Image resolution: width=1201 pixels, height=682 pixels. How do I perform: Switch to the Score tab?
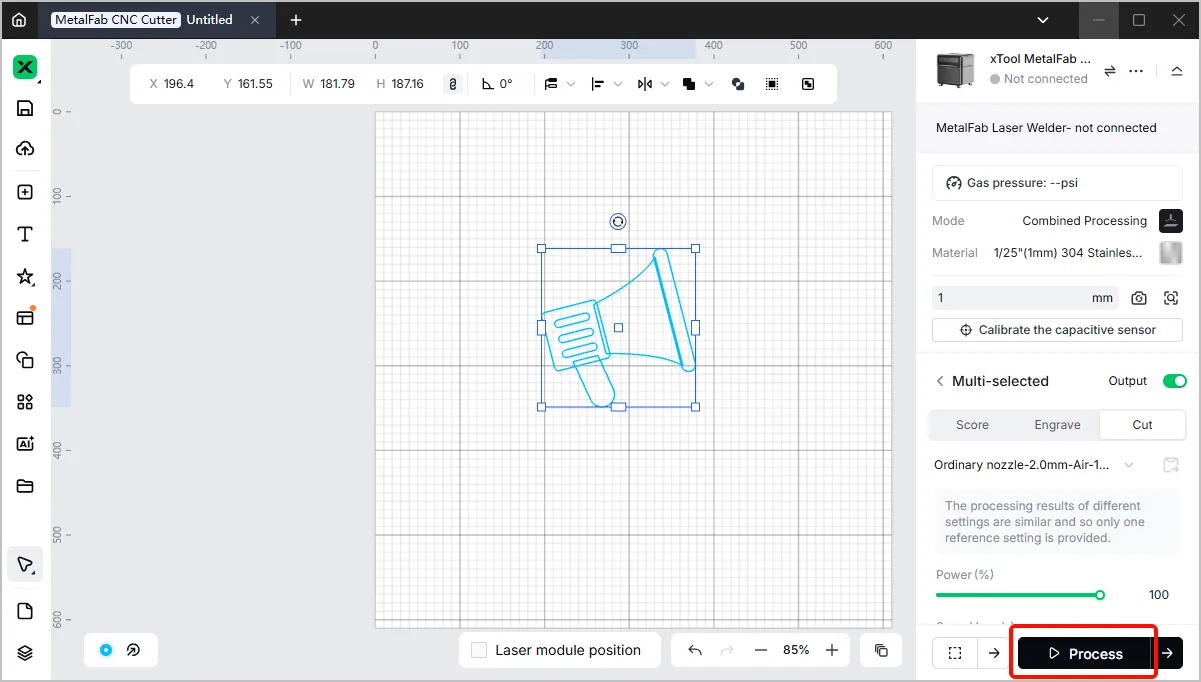tap(972, 425)
